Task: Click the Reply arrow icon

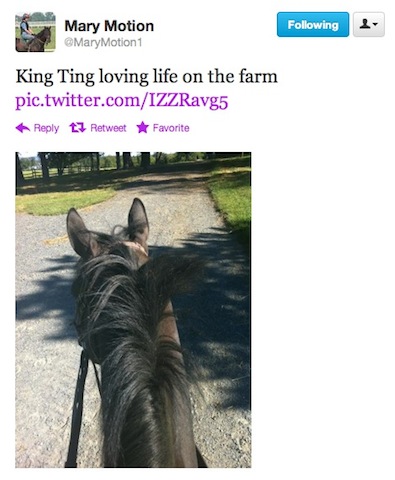Action: (x=23, y=128)
